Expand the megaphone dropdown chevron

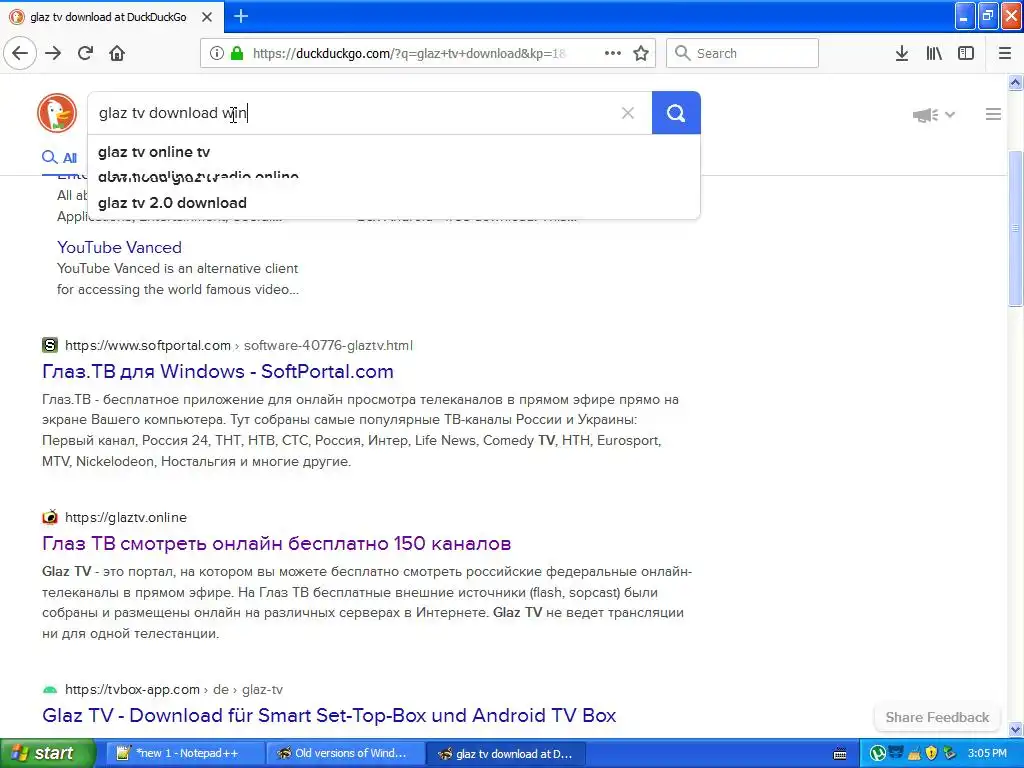point(950,115)
